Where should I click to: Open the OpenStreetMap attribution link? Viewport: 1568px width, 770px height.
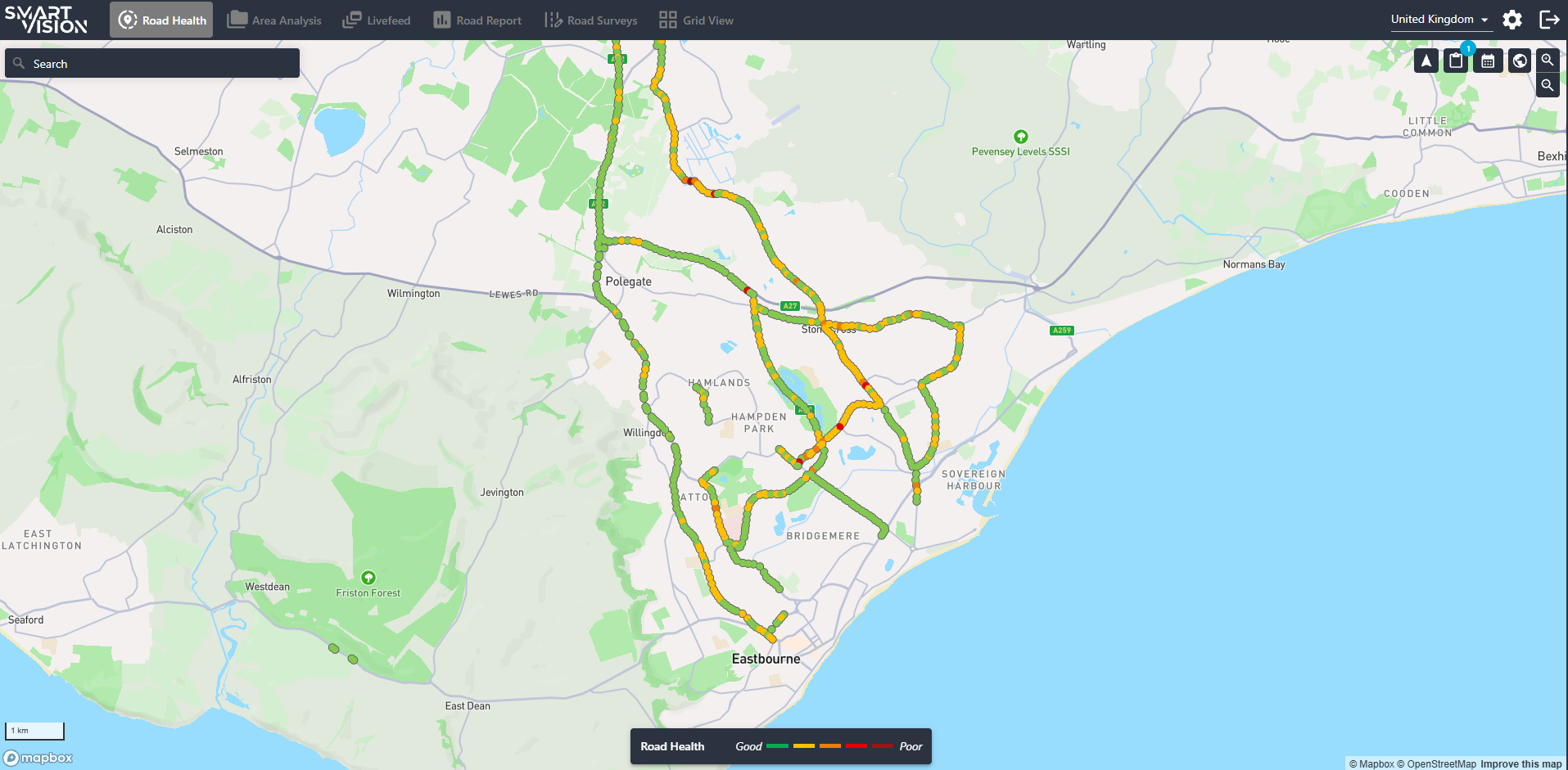pyautogui.click(x=1436, y=764)
